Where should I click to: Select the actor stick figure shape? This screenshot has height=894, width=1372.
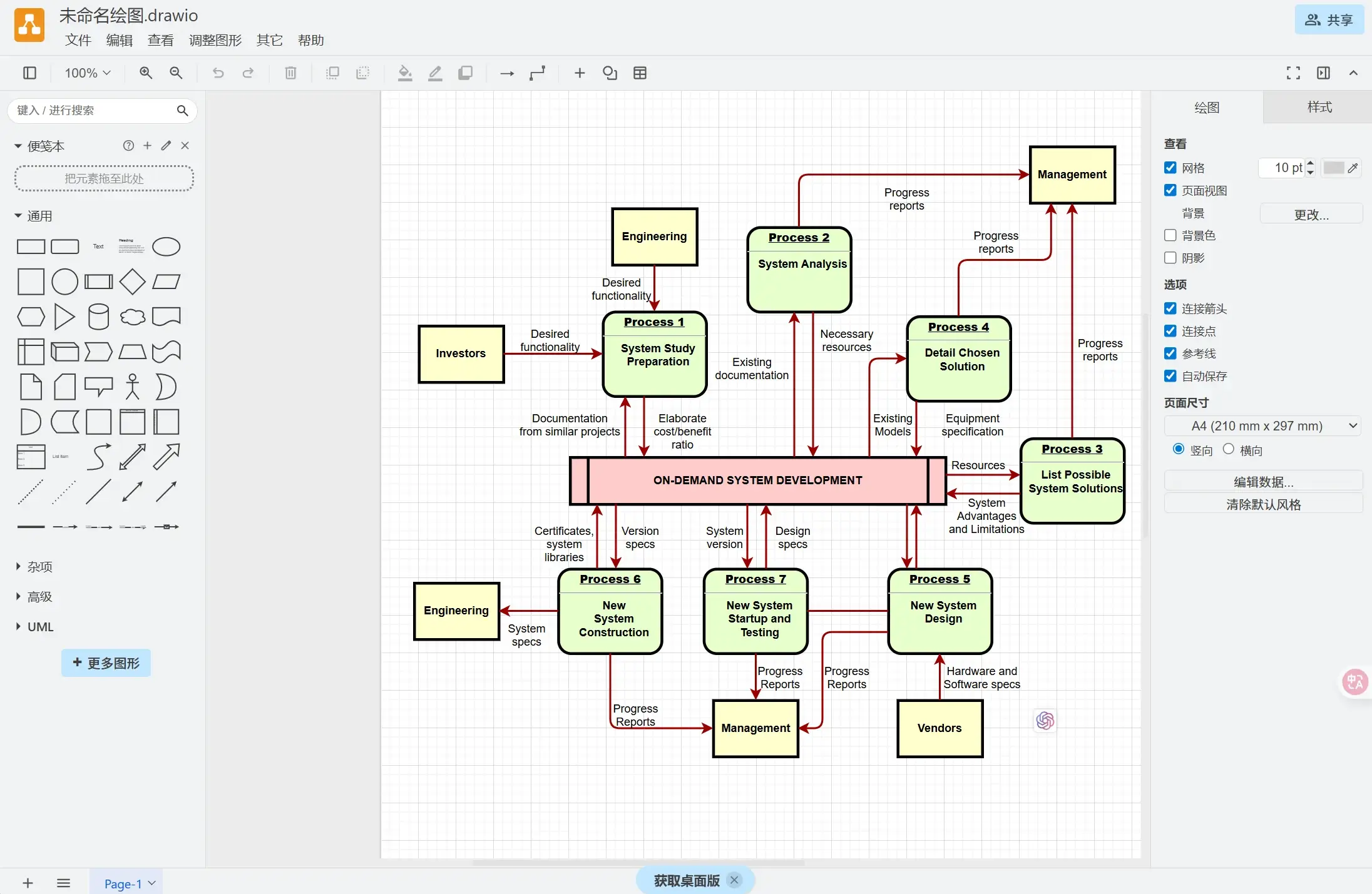(x=132, y=387)
